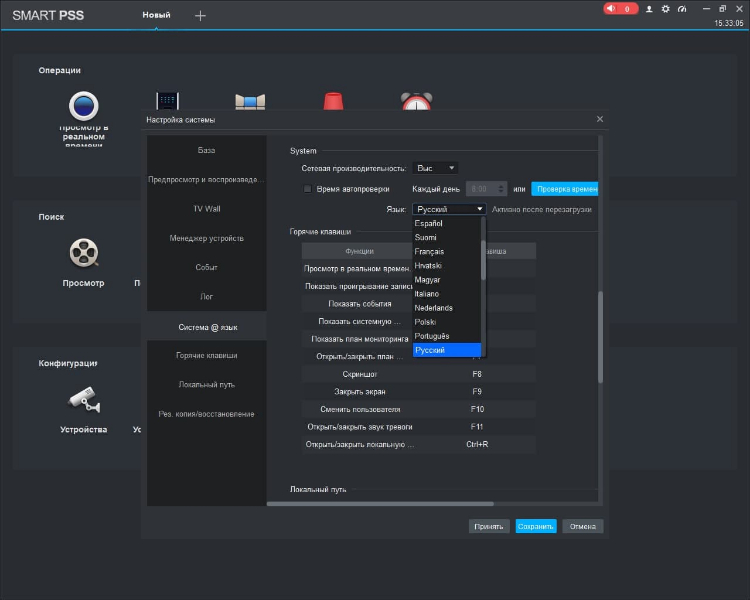Open Менеджер устройств settings section
The width and height of the screenshot is (750, 600).
207,238
